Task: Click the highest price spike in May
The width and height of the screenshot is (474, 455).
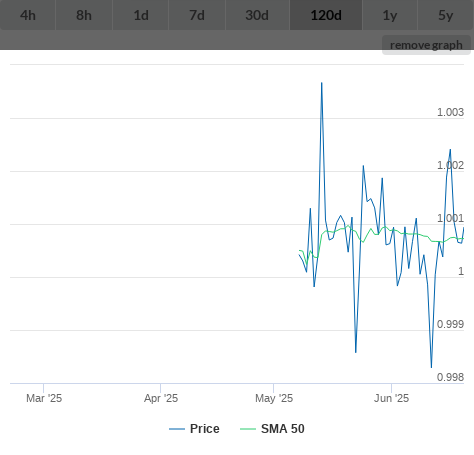Action: [x=322, y=83]
